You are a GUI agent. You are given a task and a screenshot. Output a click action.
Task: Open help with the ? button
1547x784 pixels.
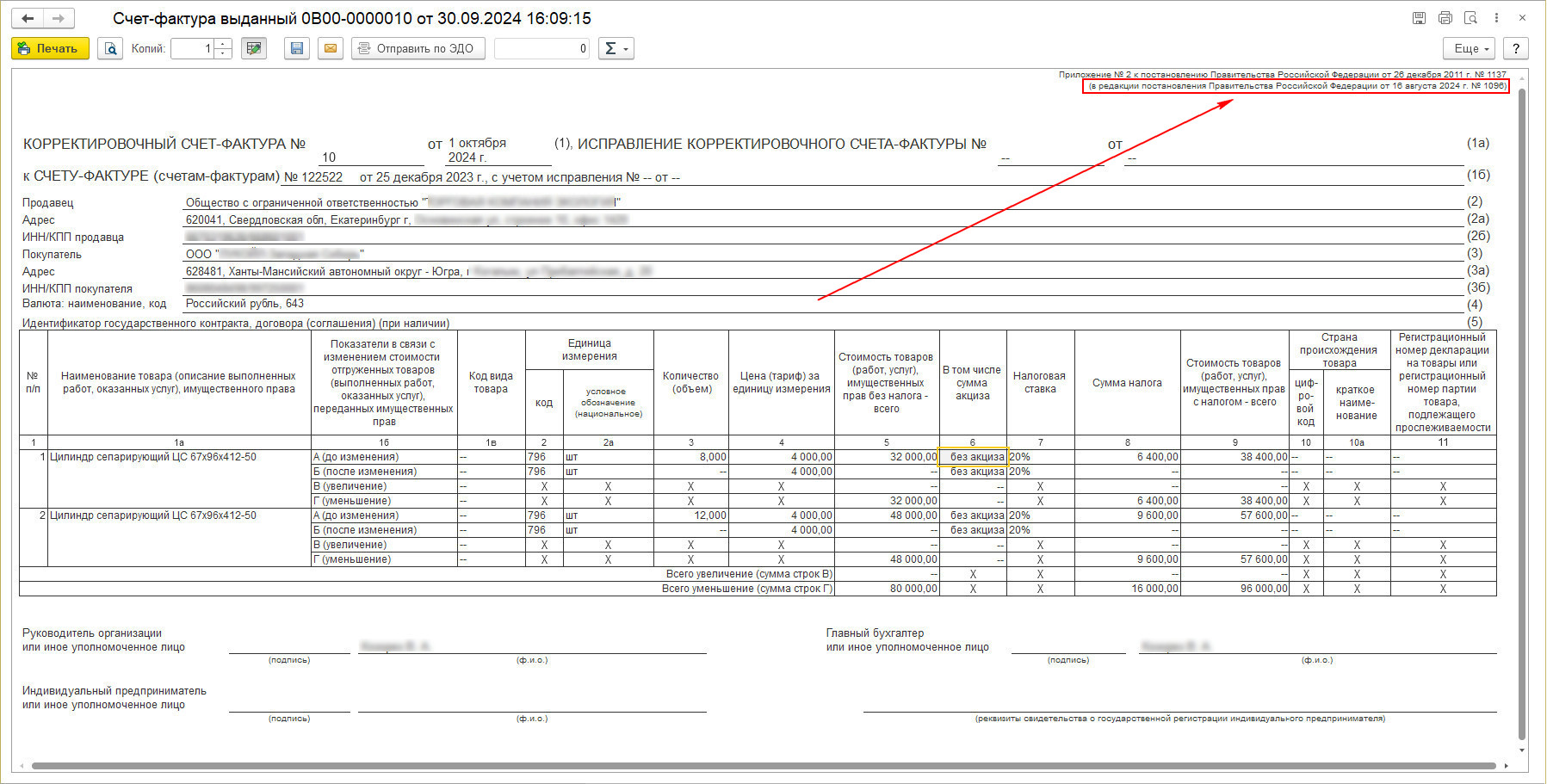1516,48
